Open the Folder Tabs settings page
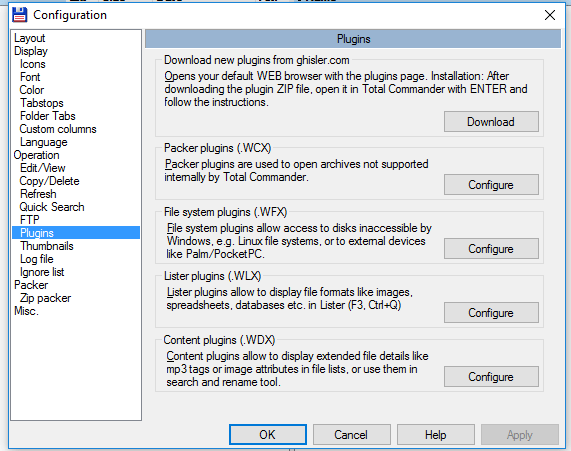 (x=48, y=116)
